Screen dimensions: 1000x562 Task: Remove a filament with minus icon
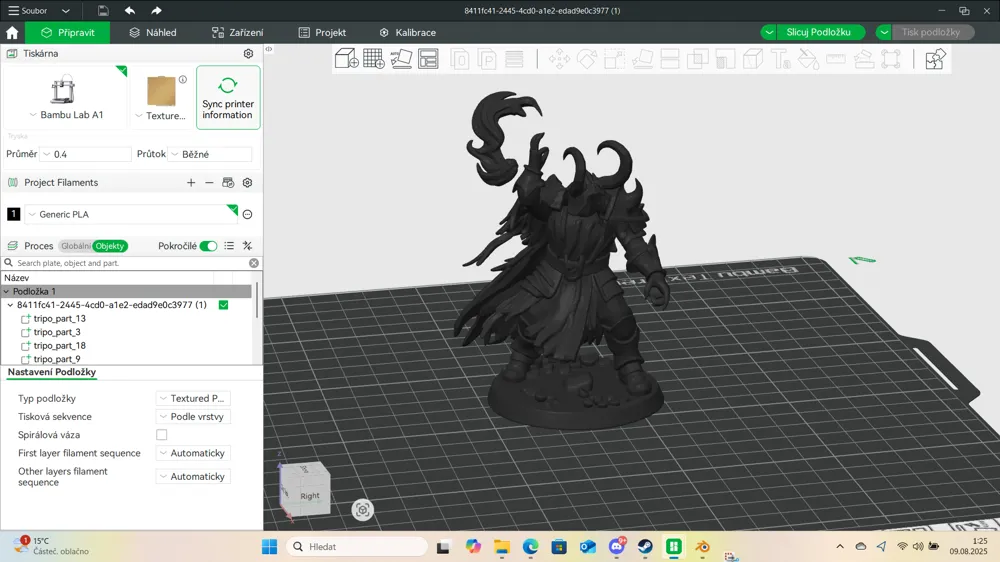[x=209, y=182]
